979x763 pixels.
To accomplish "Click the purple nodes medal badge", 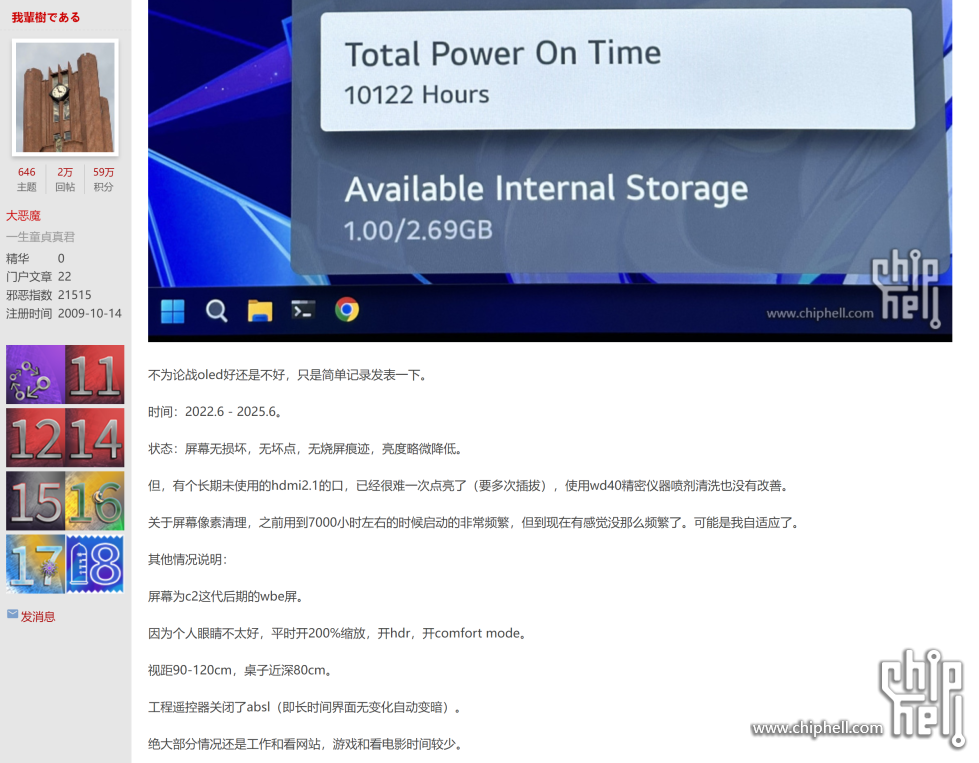I will (36, 375).
